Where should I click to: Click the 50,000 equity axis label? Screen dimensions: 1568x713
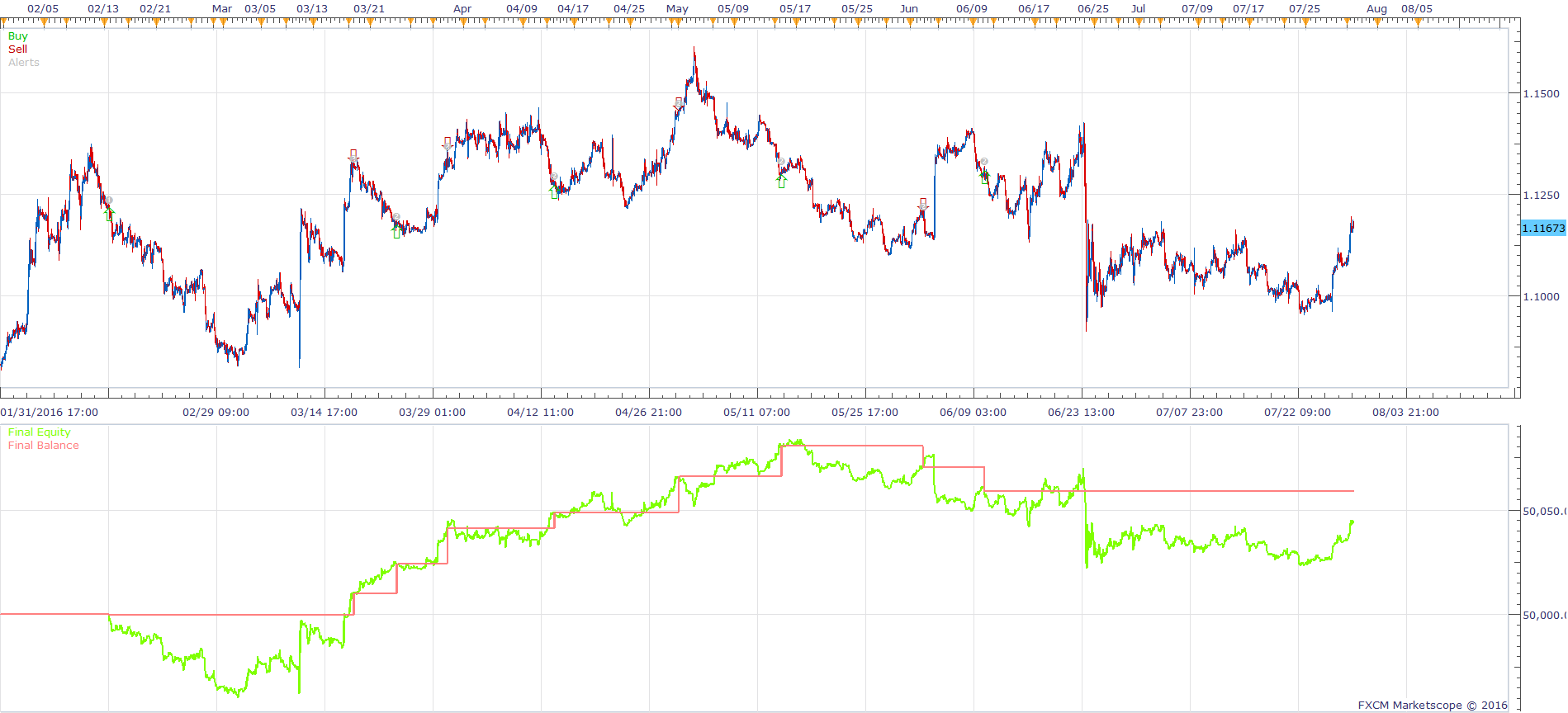click(x=1544, y=615)
